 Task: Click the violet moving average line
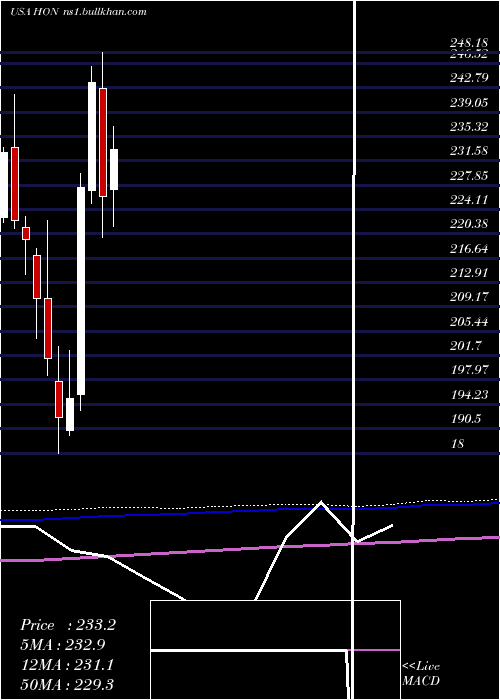pyautogui.click(x=250, y=549)
